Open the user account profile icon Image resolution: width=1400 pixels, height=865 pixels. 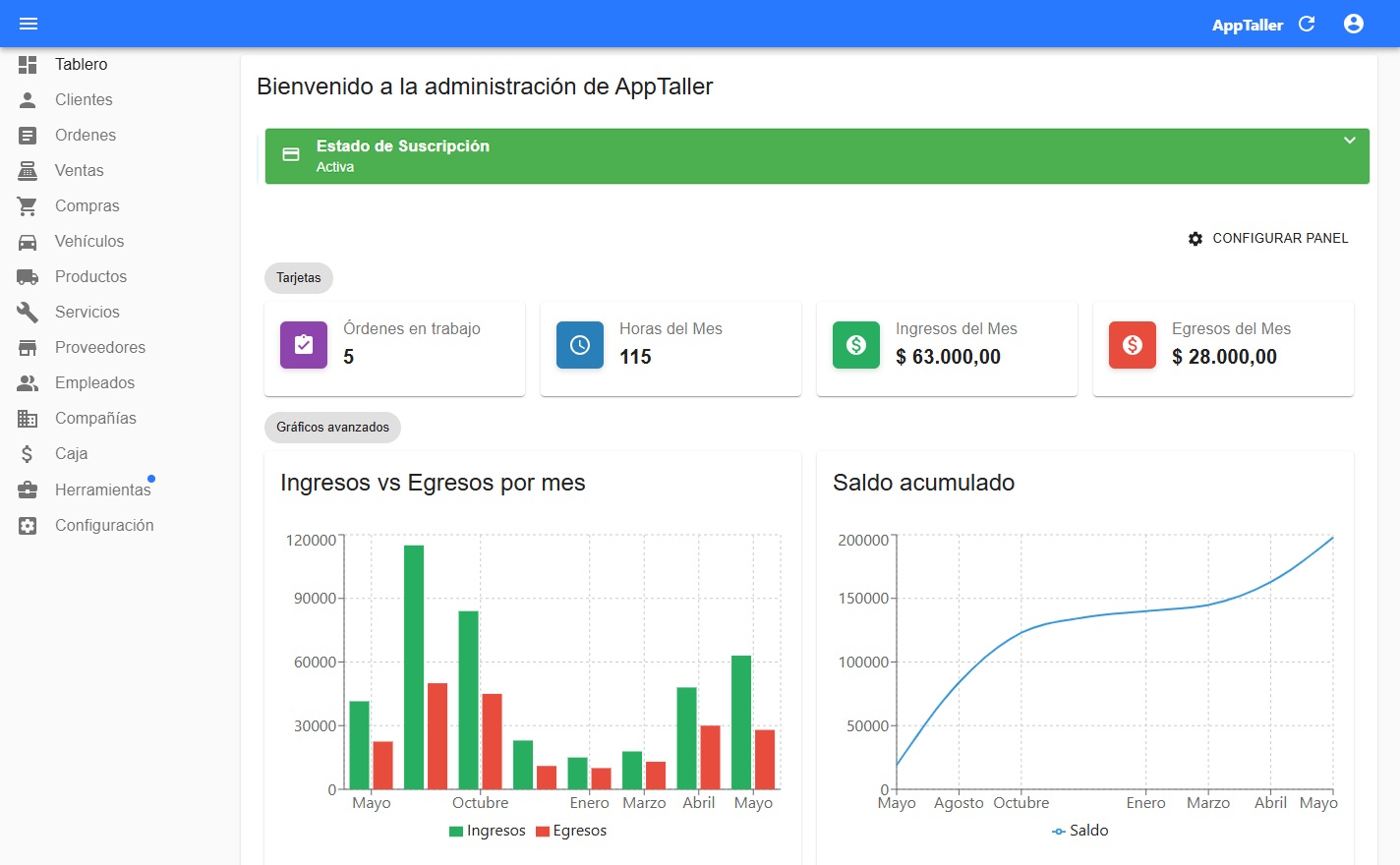[1354, 24]
